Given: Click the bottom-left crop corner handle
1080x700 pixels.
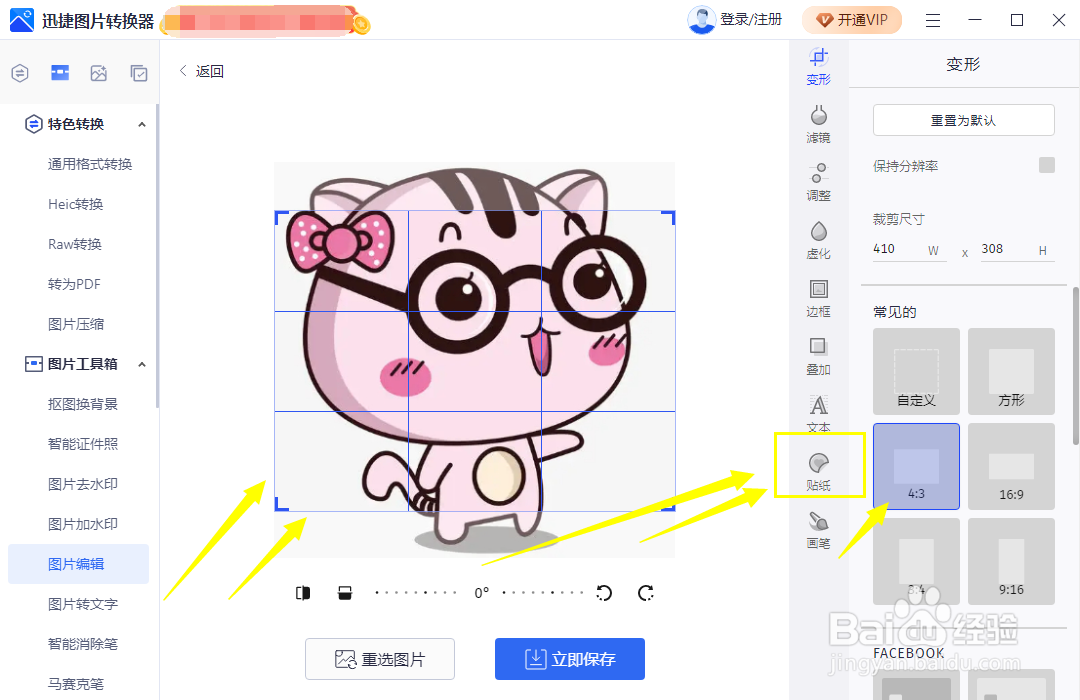Looking at the screenshot, I should 281,504.
